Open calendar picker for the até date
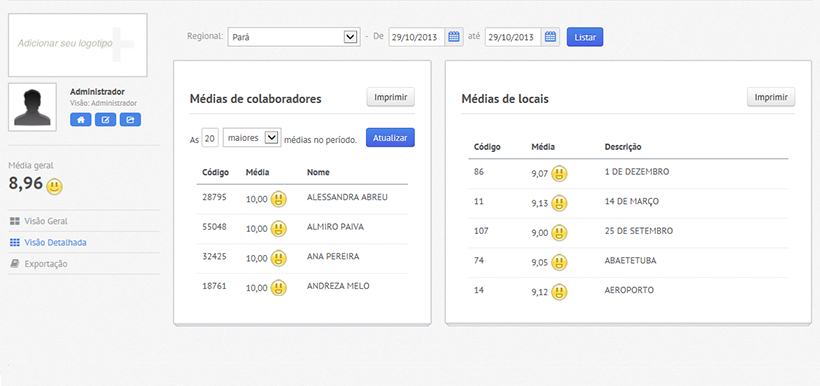Viewport: 820px width, 386px height. coord(550,37)
